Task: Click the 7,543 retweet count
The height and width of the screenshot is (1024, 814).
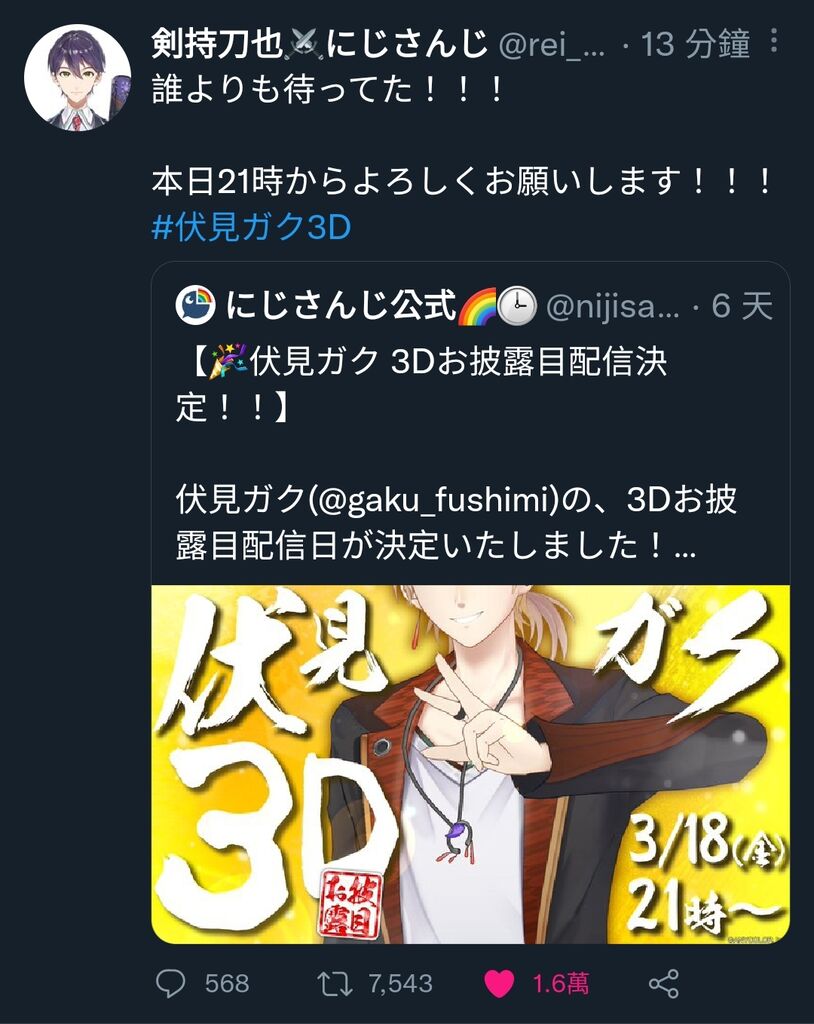Action: point(400,984)
